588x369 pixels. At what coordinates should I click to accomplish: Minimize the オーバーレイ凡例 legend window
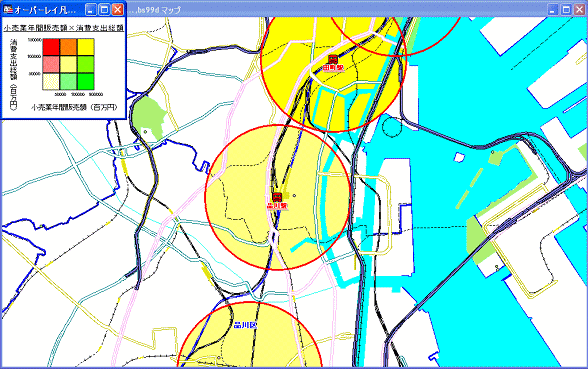point(91,9)
